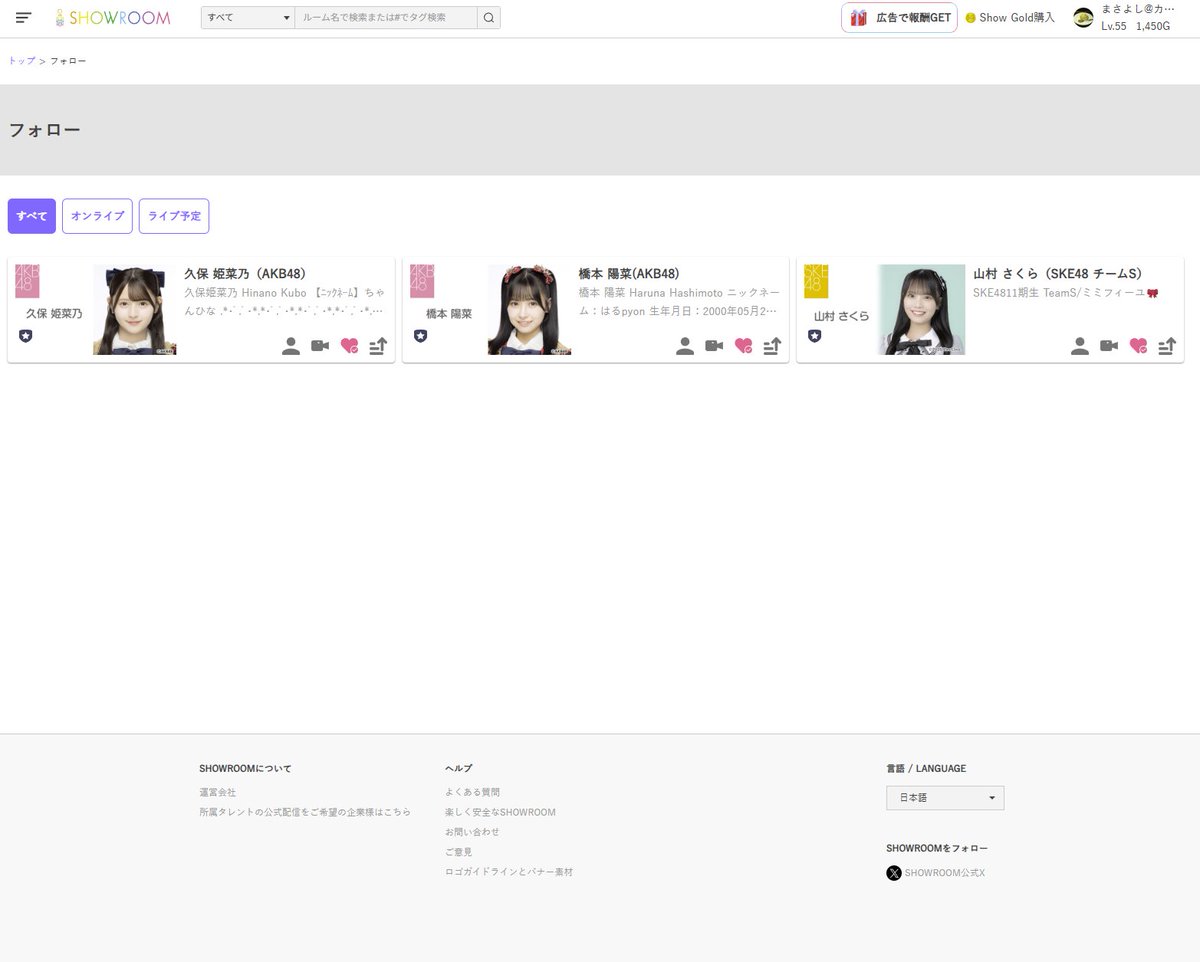Open the user avatar profile icon
Viewport: 1200px width, 962px height.
(1083, 18)
